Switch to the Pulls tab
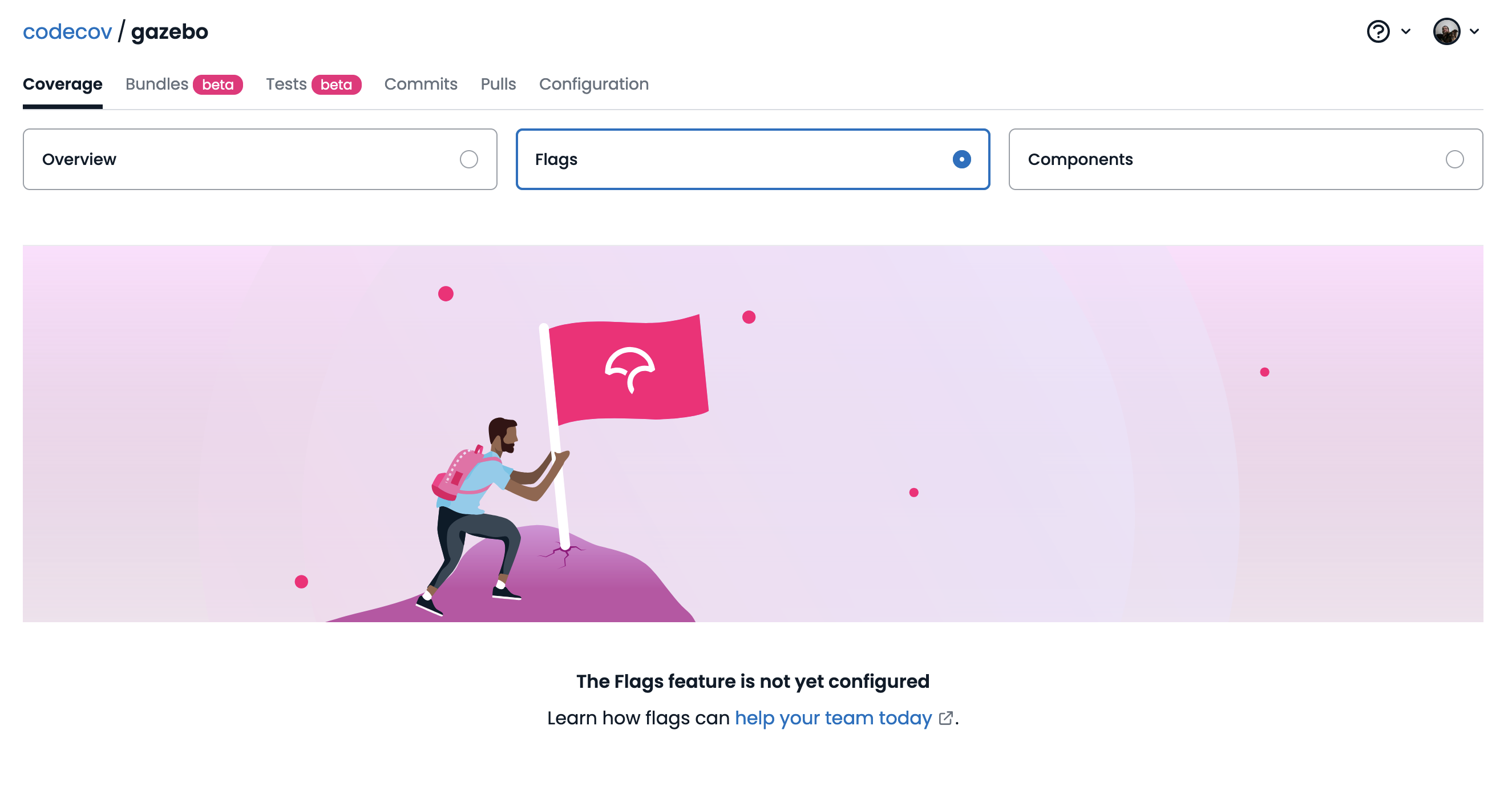The height and width of the screenshot is (798, 1512). click(498, 84)
